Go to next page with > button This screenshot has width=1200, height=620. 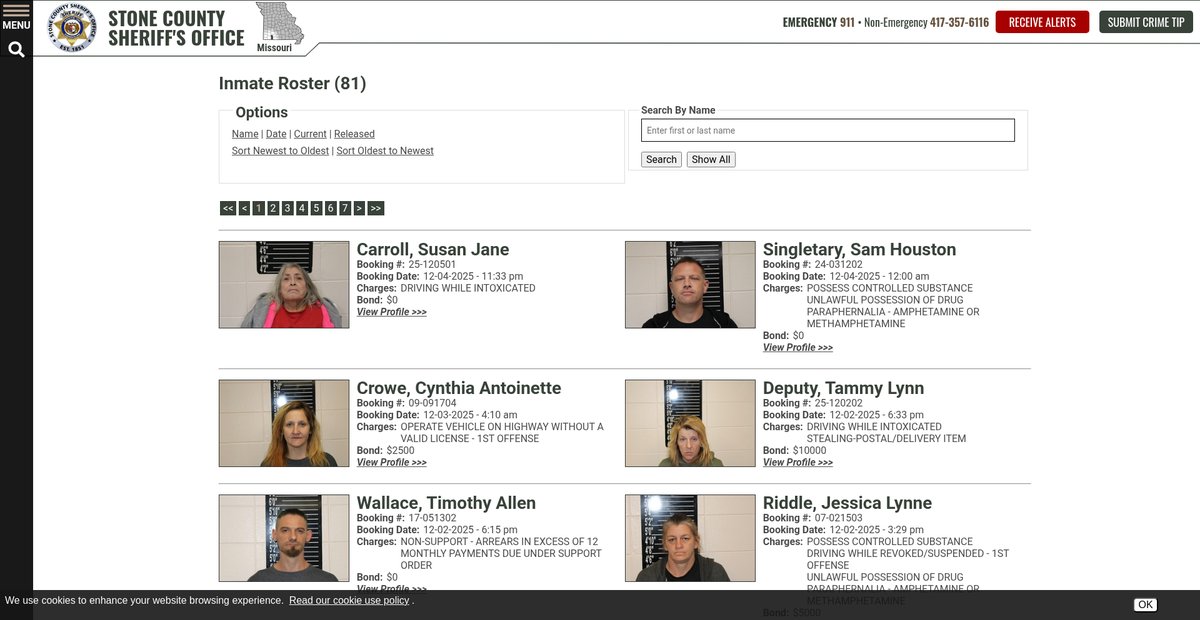point(359,208)
